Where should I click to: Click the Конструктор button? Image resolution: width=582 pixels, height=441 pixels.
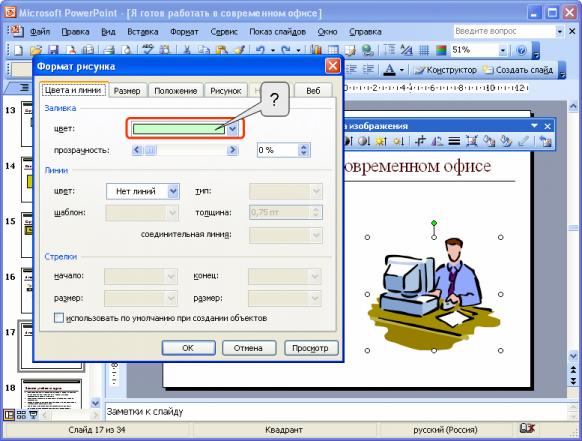point(445,70)
